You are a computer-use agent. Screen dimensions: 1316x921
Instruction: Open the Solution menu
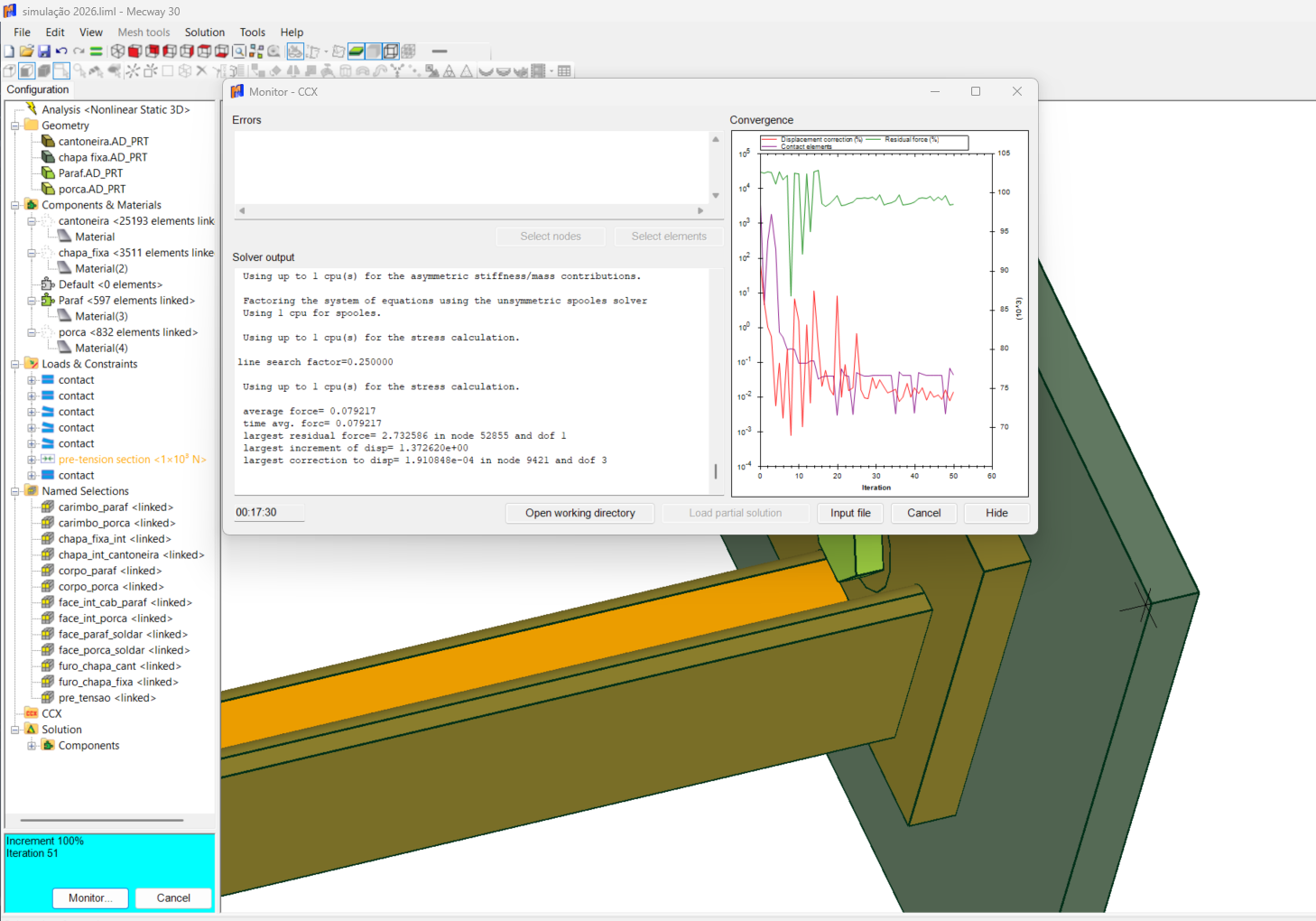click(205, 33)
